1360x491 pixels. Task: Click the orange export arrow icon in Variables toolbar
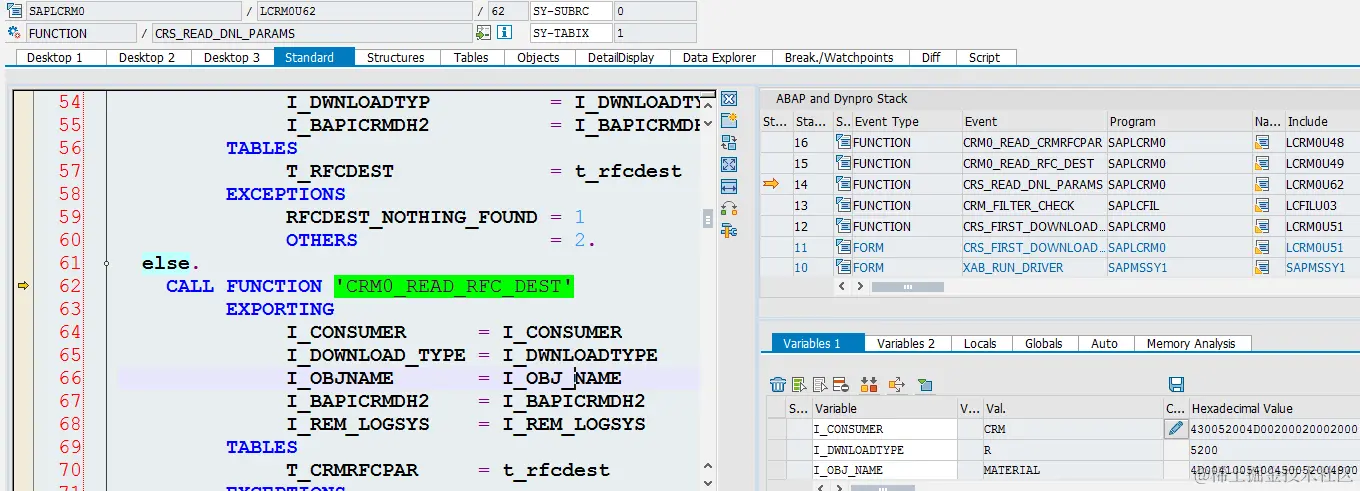point(896,385)
